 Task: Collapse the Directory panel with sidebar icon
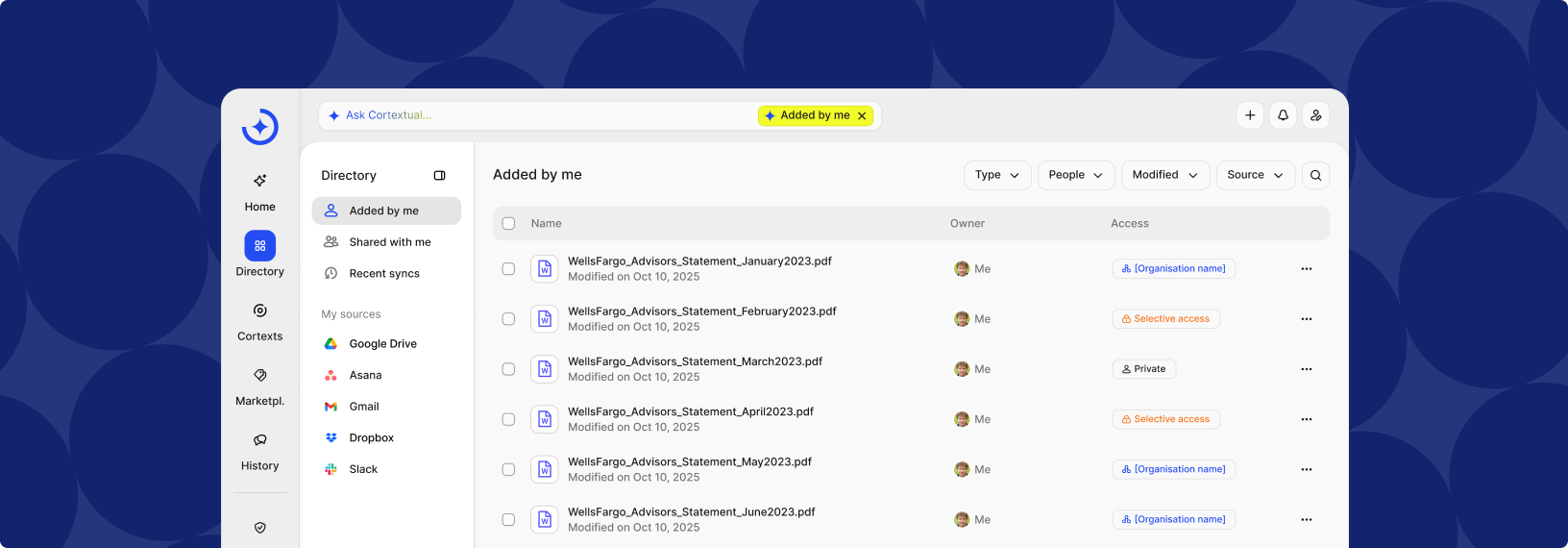click(439, 176)
